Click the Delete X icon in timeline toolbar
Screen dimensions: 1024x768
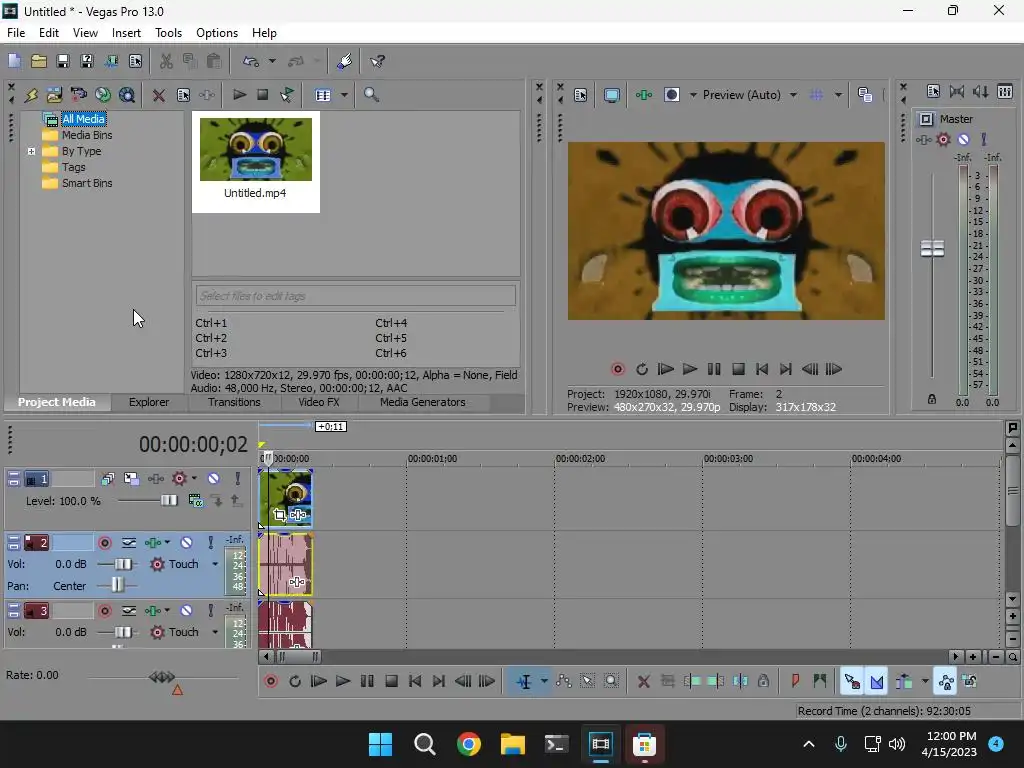(643, 682)
